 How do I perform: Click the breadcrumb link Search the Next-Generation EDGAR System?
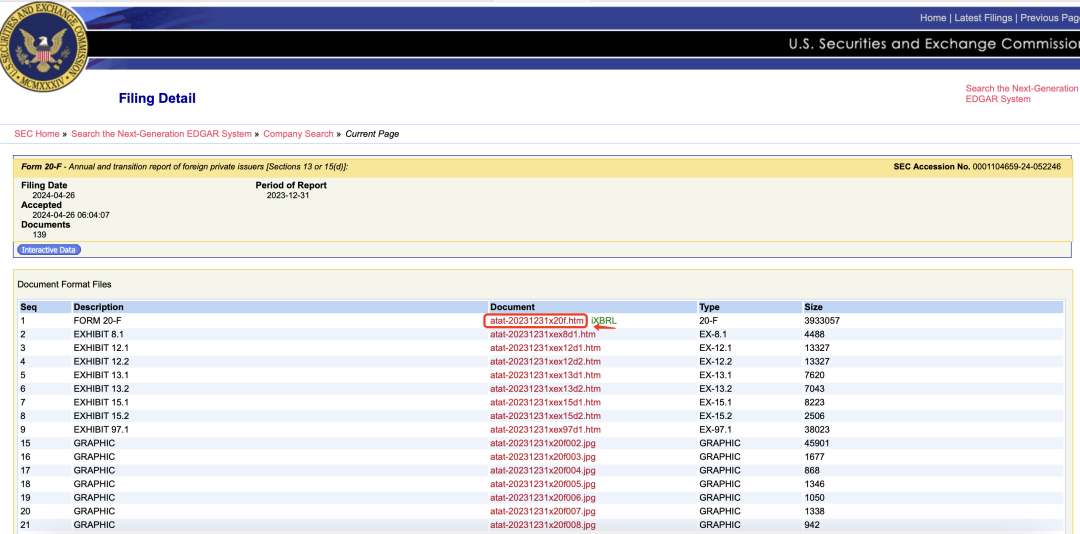(161, 134)
